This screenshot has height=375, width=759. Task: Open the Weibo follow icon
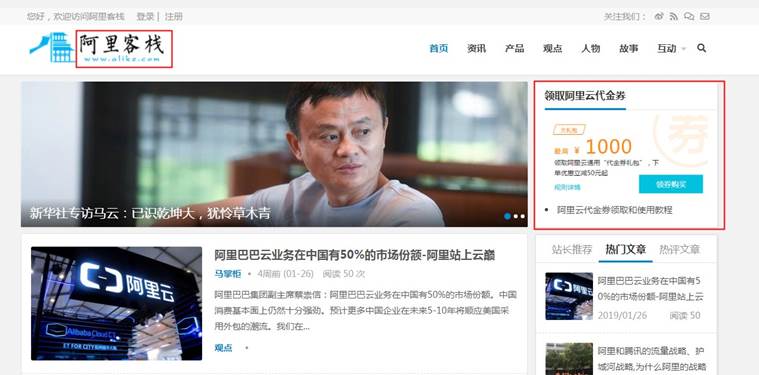(659, 16)
